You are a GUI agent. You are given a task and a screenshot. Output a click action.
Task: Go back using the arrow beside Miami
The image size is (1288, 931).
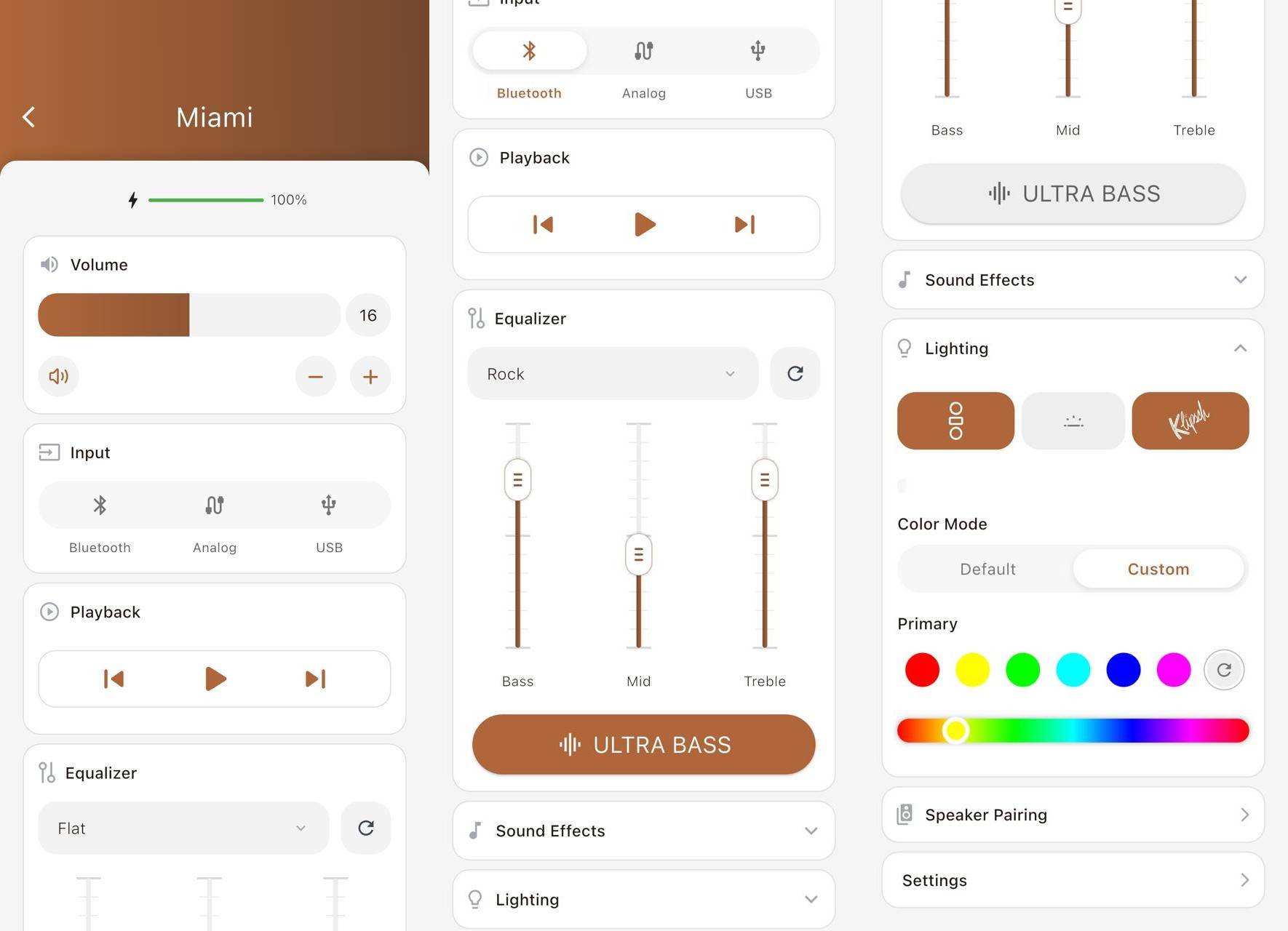click(29, 117)
